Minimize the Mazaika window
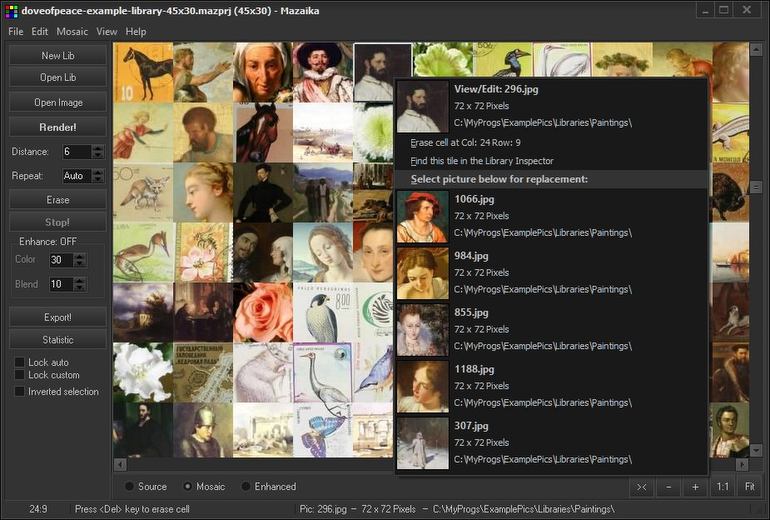Image resolution: width=770 pixels, height=520 pixels. (x=705, y=10)
